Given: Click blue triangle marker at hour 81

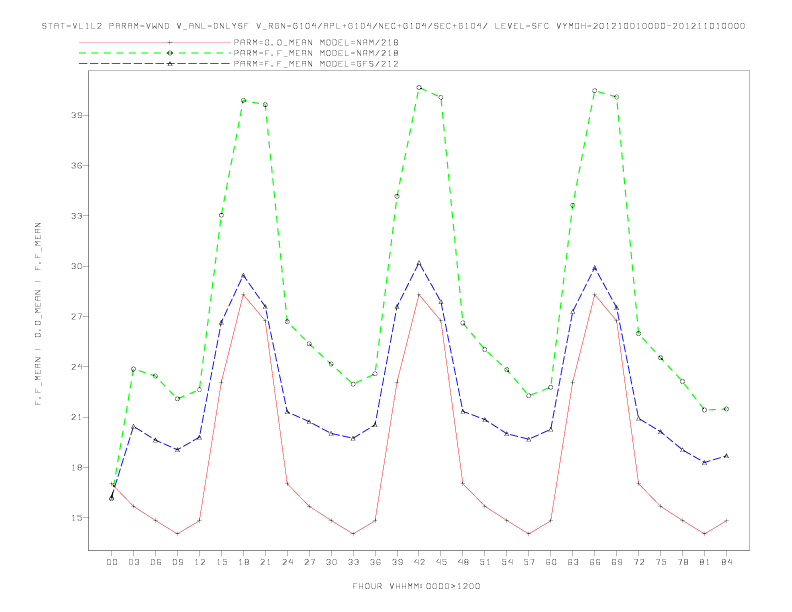Looking at the screenshot, I should 705,462.
